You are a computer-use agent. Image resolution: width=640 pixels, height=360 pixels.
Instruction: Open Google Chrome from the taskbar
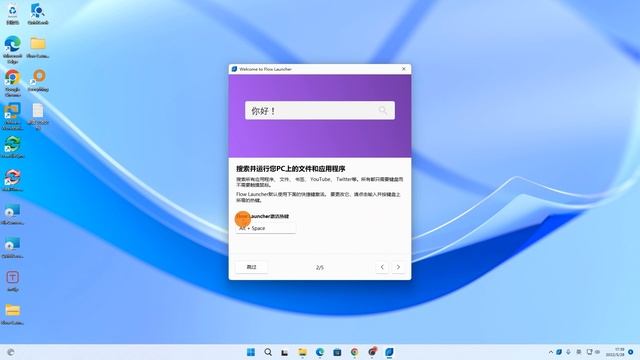[x=354, y=352]
